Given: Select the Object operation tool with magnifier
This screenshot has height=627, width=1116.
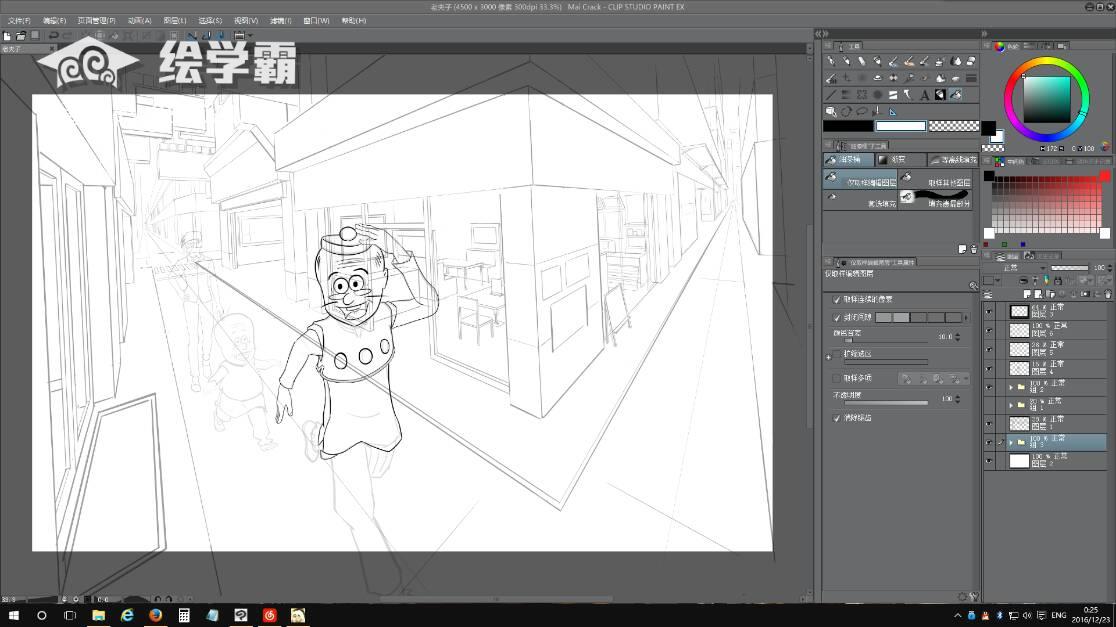Looking at the screenshot, I should (x=831, y=111).
